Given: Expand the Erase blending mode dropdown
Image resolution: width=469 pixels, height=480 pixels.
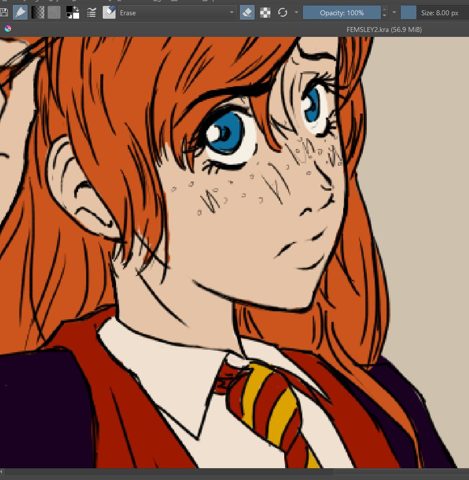Looking at the screenshot, I should [232, 13].
